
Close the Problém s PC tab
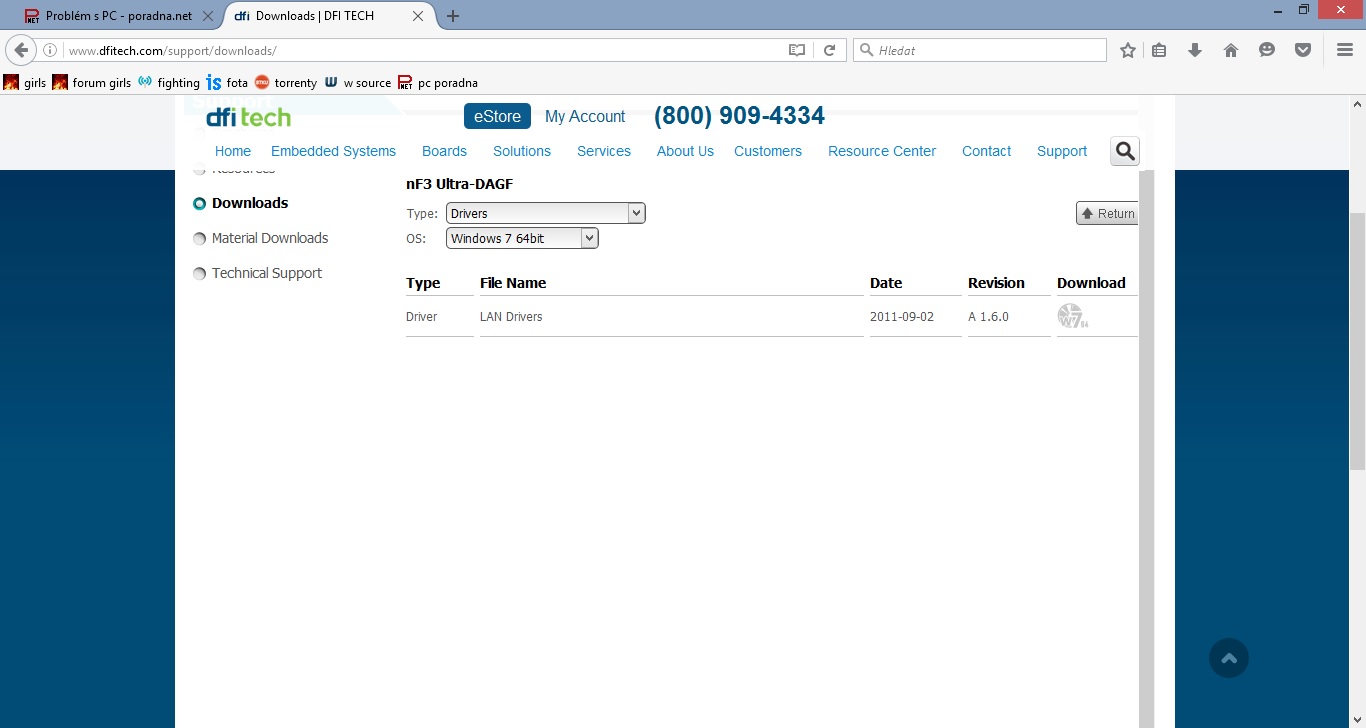tap(209, 16)
